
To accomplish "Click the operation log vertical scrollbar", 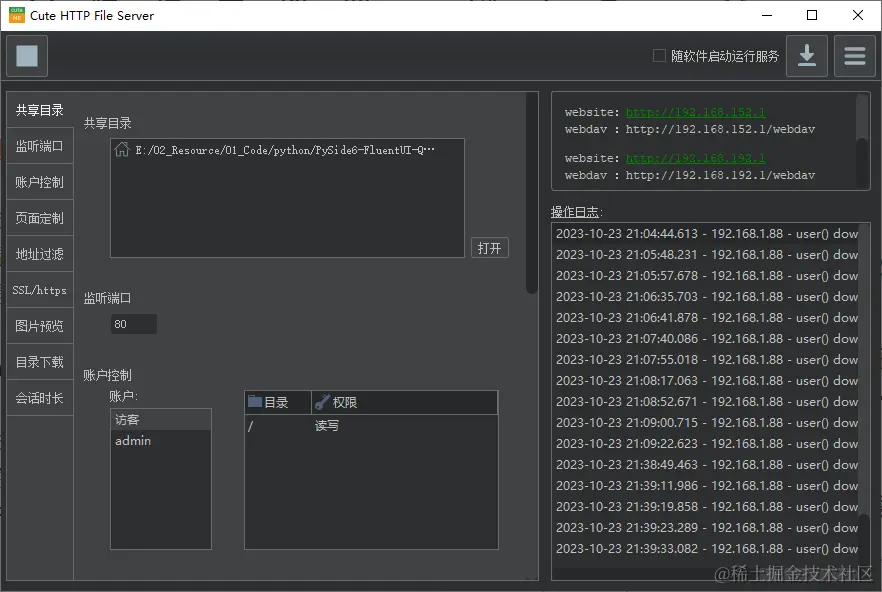I will coord(864,544).
